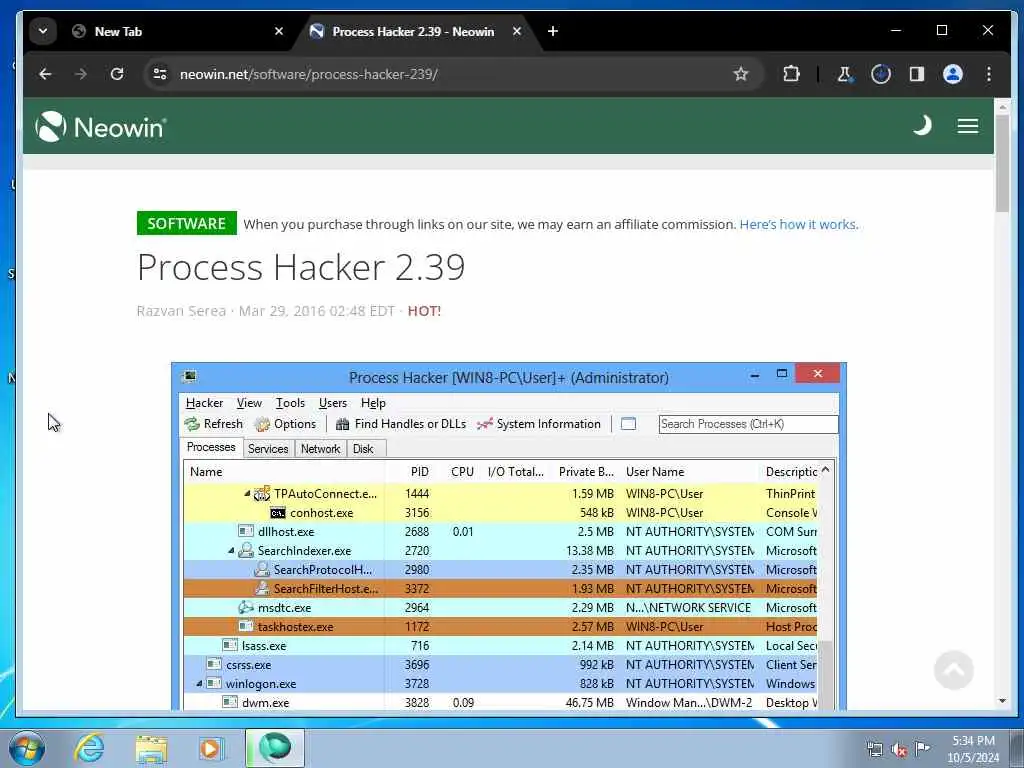Click the green SOFTWARE category badge
Screen dimensions: 1024x768
pos(187,223)
